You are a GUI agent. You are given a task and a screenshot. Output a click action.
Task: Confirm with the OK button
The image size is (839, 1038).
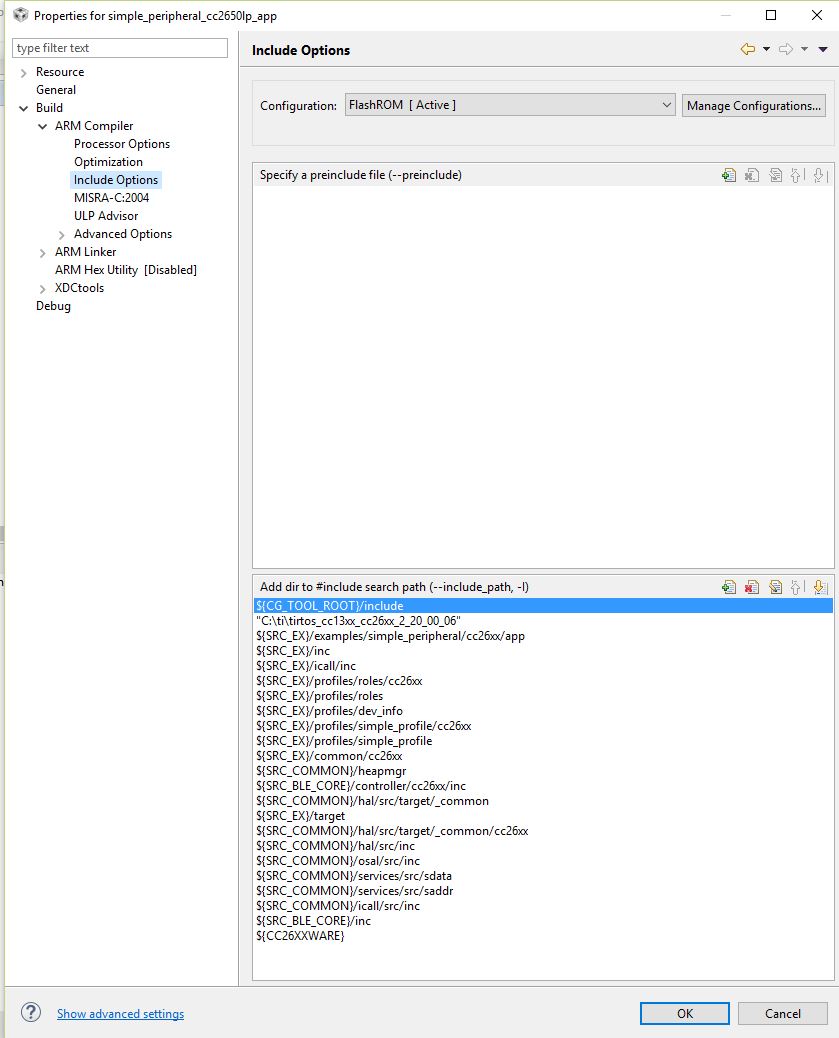[685, 1014]
